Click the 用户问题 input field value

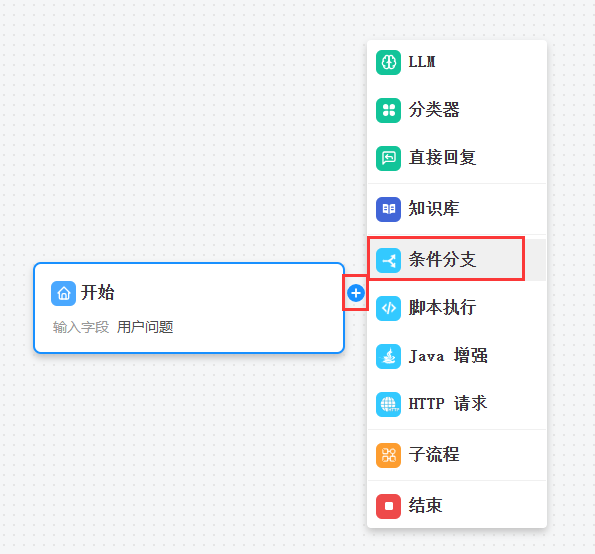(x=145, y=327)
